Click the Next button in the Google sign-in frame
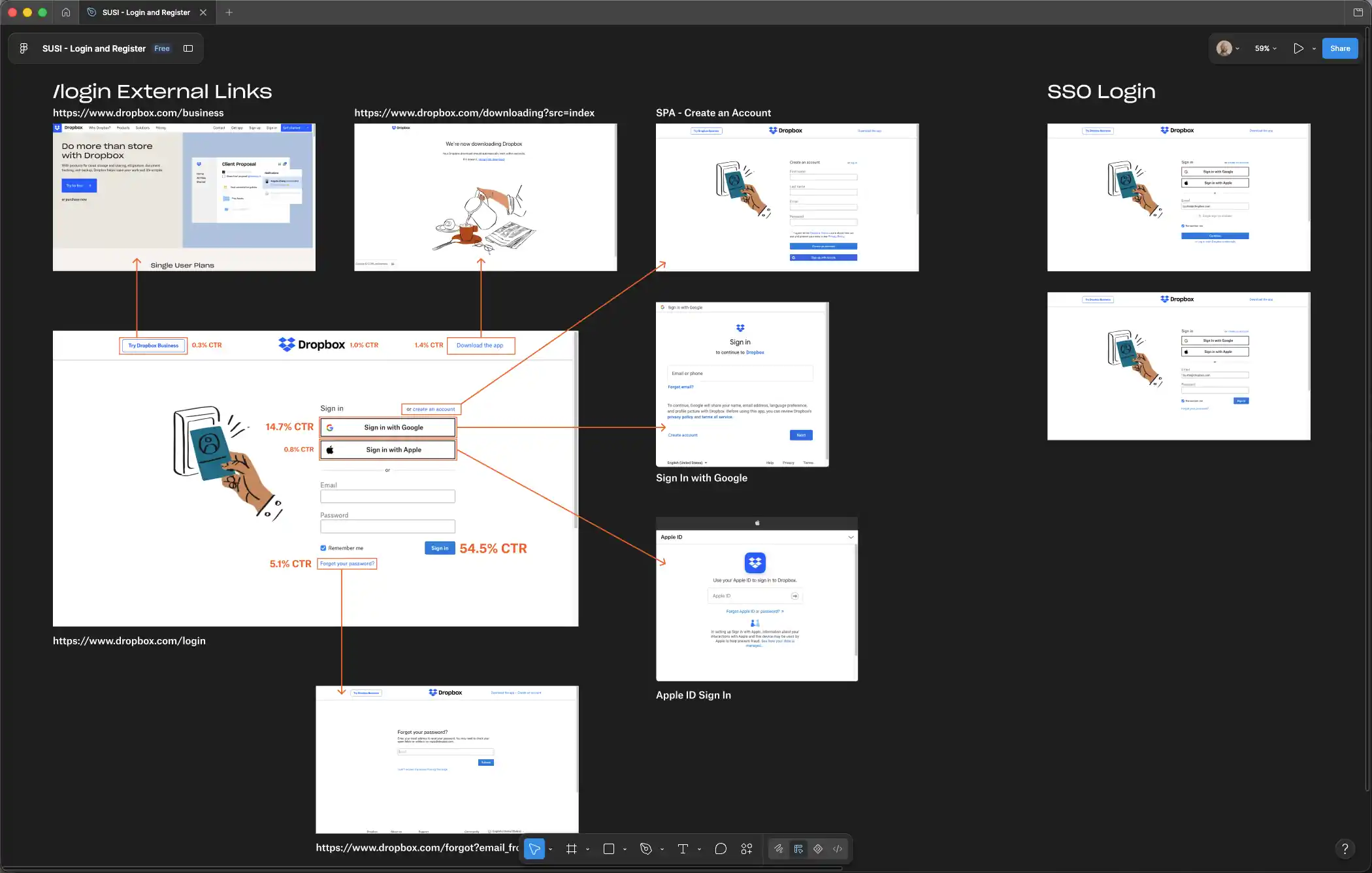This screenshot has height=873, width=1372. 801,435
